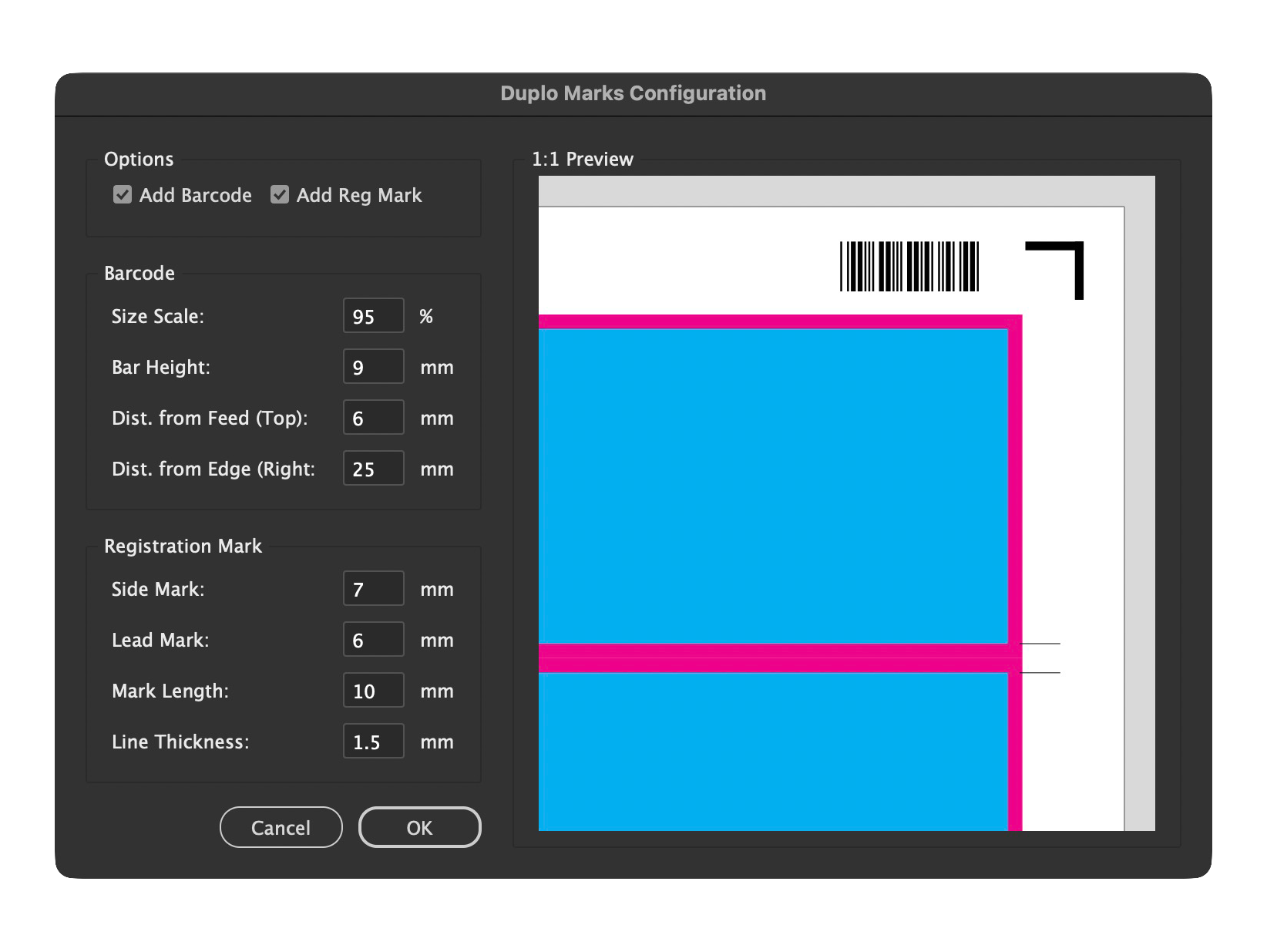
Task: Select the Bar Height input box
Action: tap(373, 366)
